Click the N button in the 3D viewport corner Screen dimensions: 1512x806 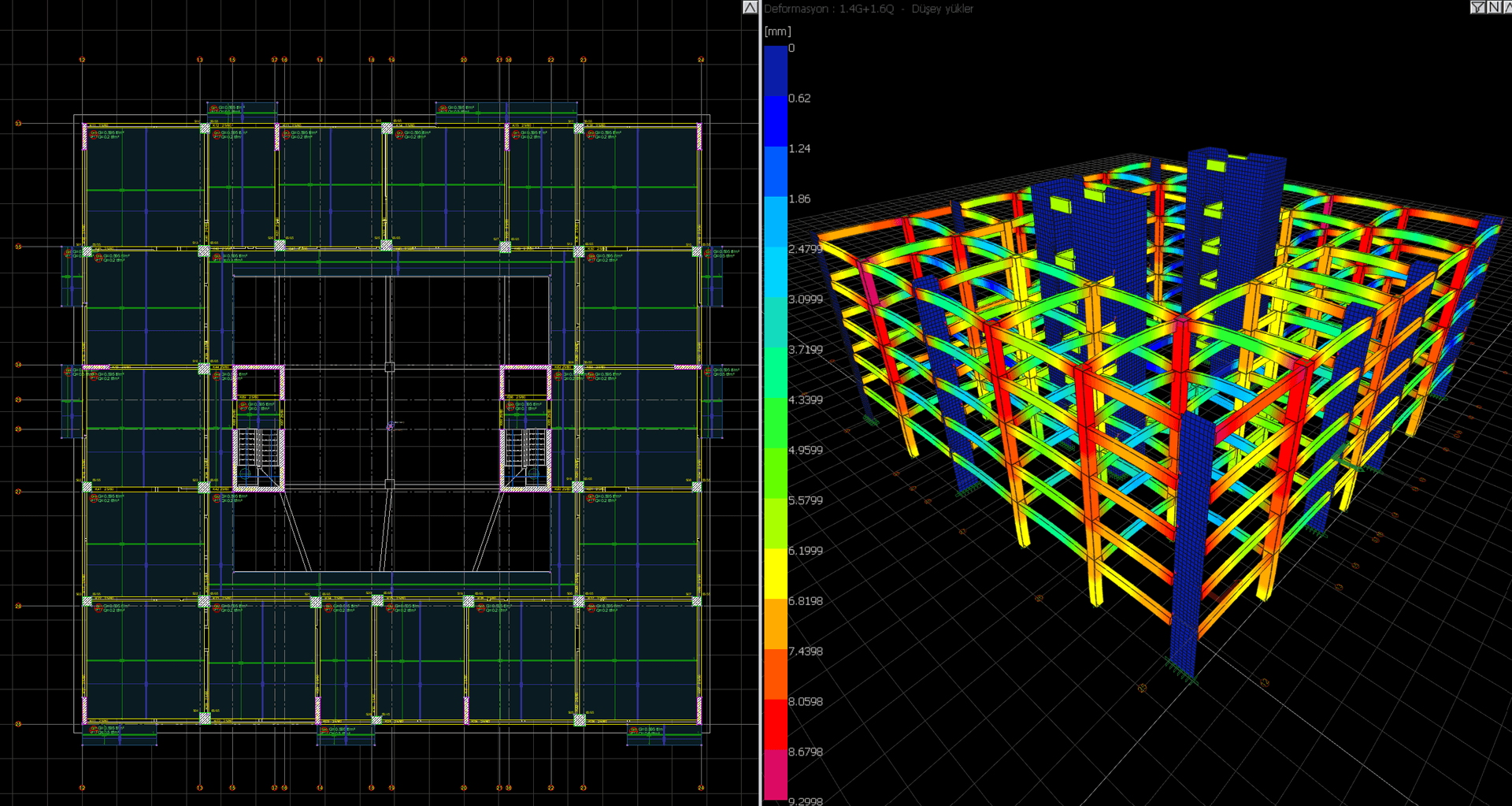1494,7
